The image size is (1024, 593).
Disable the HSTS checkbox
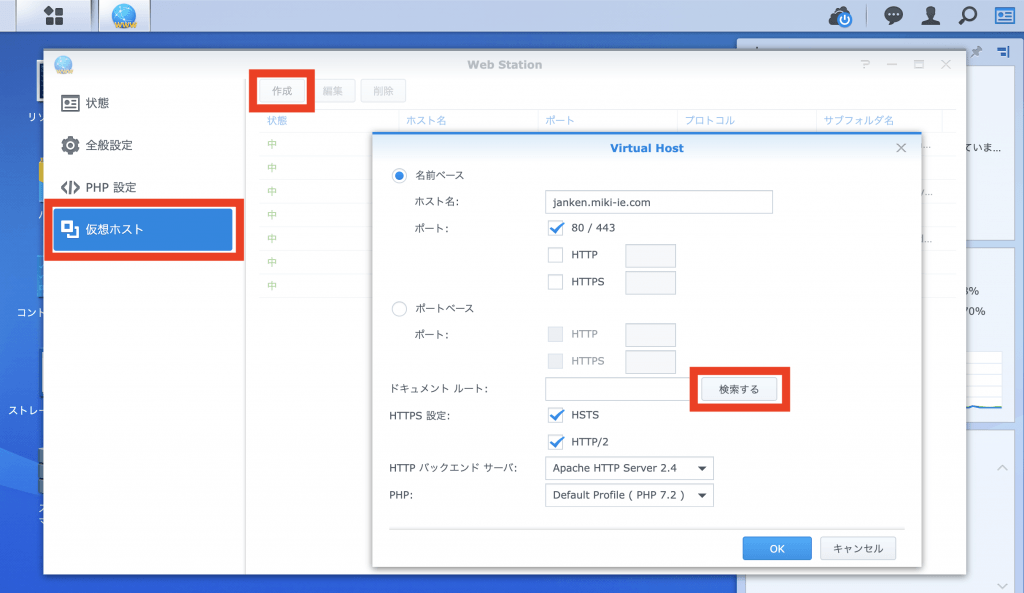pos(557,415)
